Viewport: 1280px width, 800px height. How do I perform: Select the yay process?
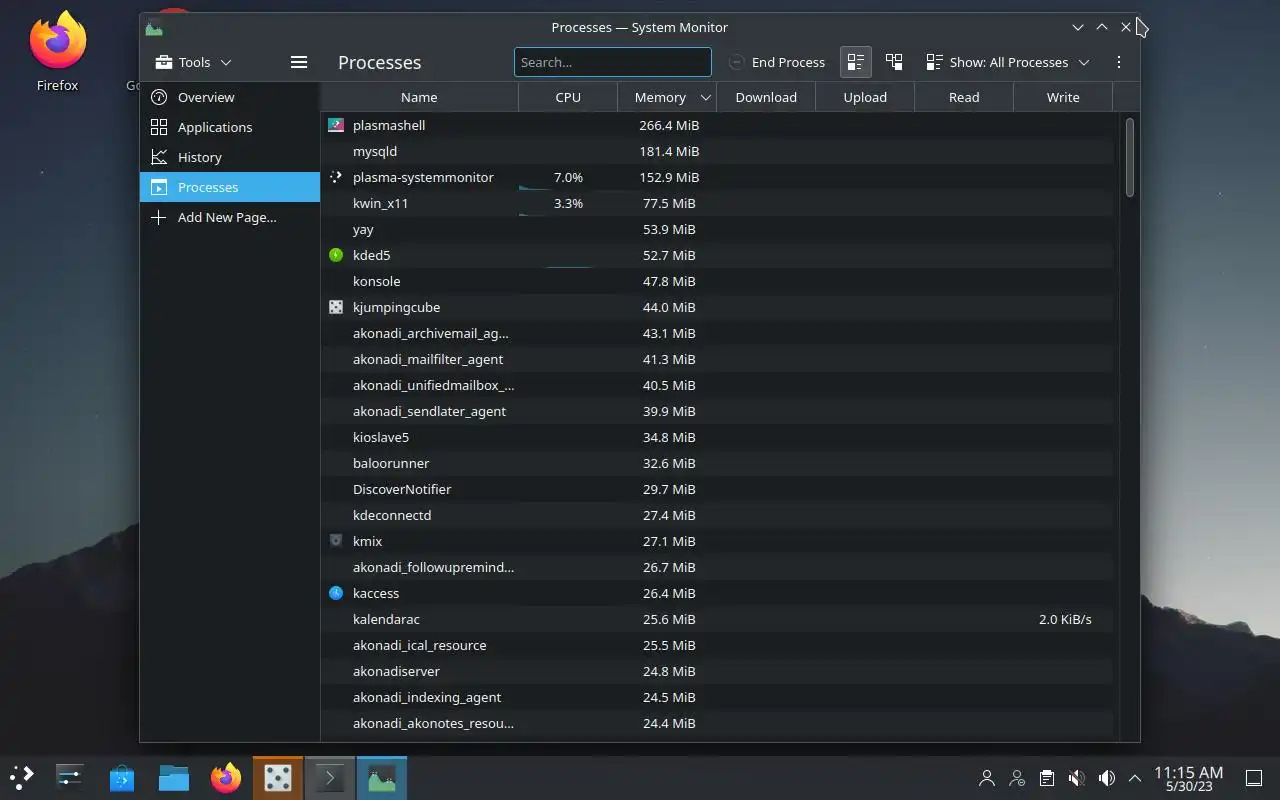tap(717, 229)
